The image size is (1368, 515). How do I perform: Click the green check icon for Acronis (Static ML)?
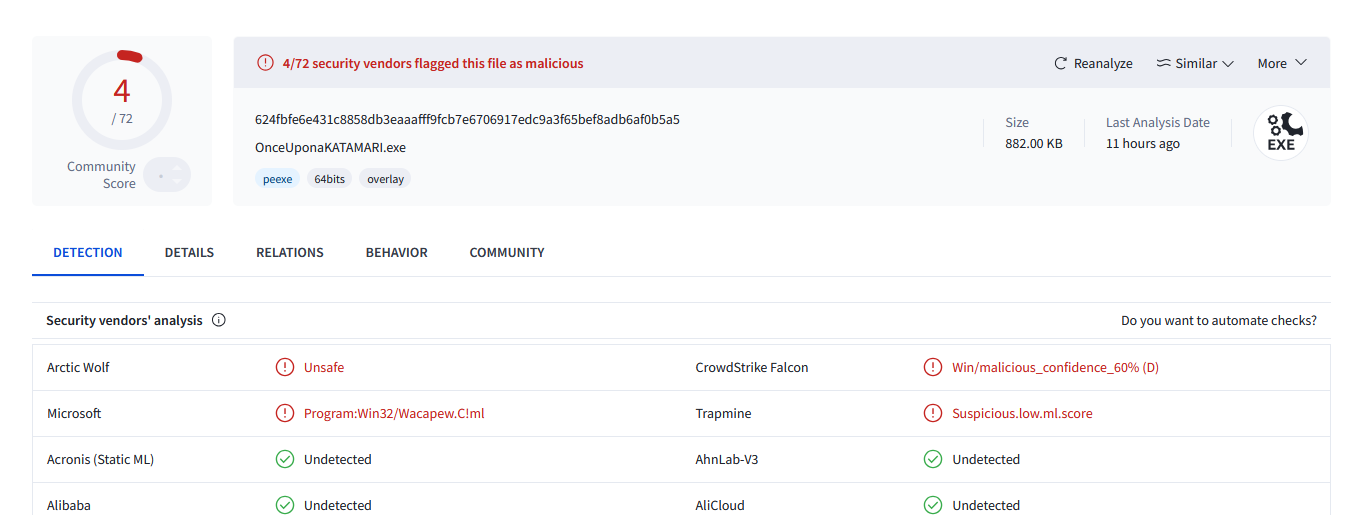tap(285, 459)
